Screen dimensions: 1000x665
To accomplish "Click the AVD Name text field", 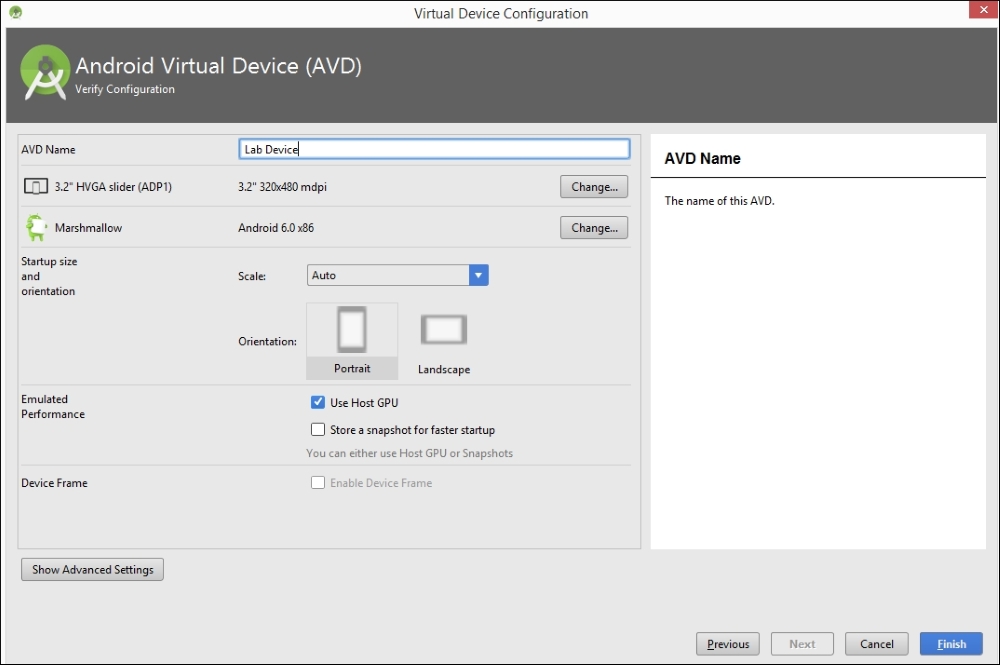I will [435, 149].
